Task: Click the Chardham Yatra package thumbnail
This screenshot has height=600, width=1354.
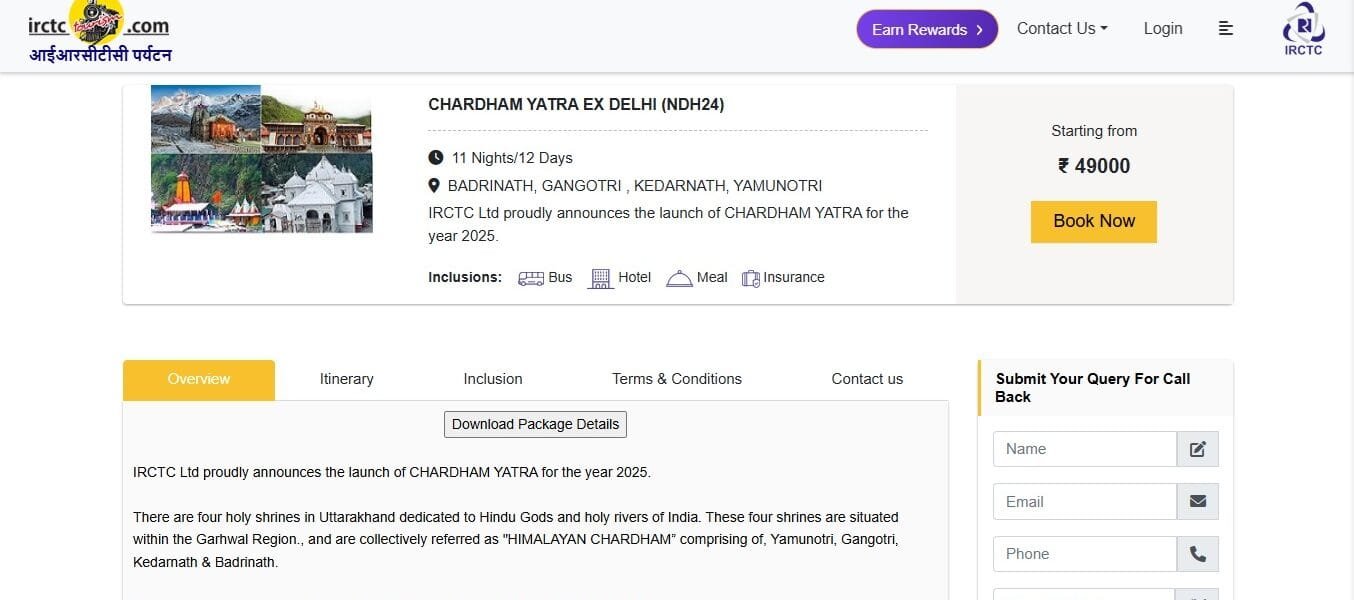Action: [x=262, y=159]
